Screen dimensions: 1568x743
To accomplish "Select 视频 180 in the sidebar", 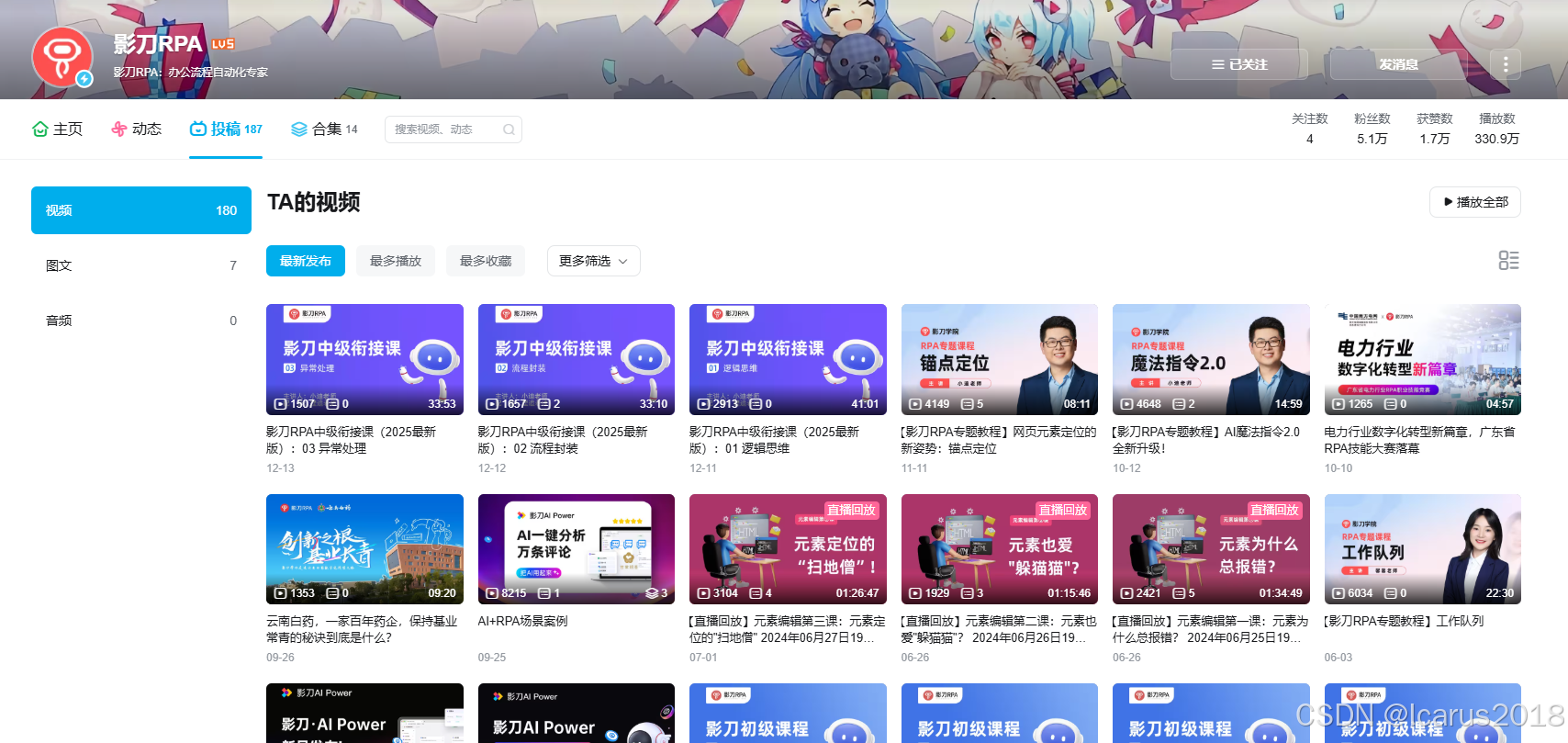I will (141, 210).
